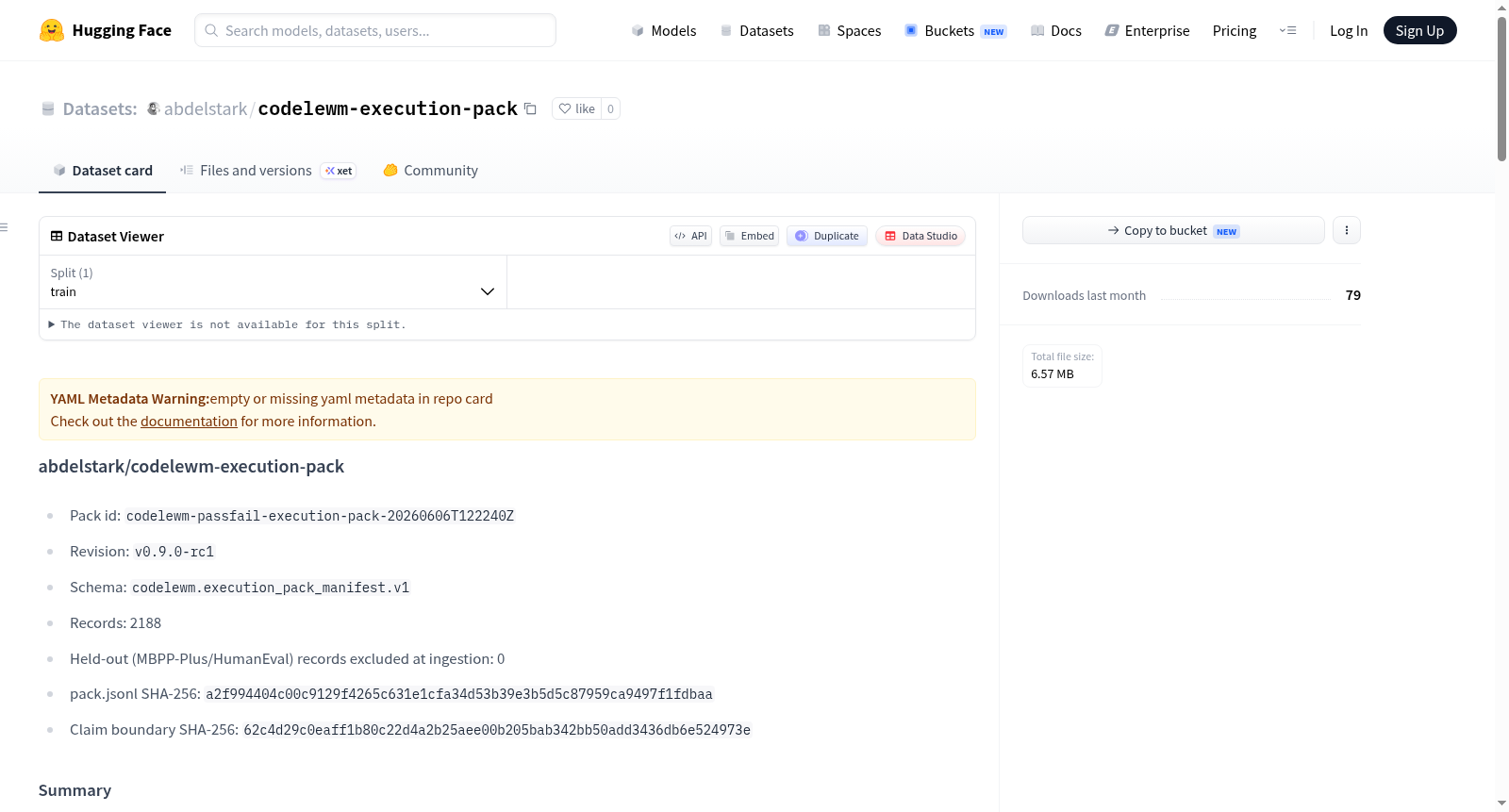Switch to the Community tab
Screen dimensions: 1509x812
click(430, 171)
